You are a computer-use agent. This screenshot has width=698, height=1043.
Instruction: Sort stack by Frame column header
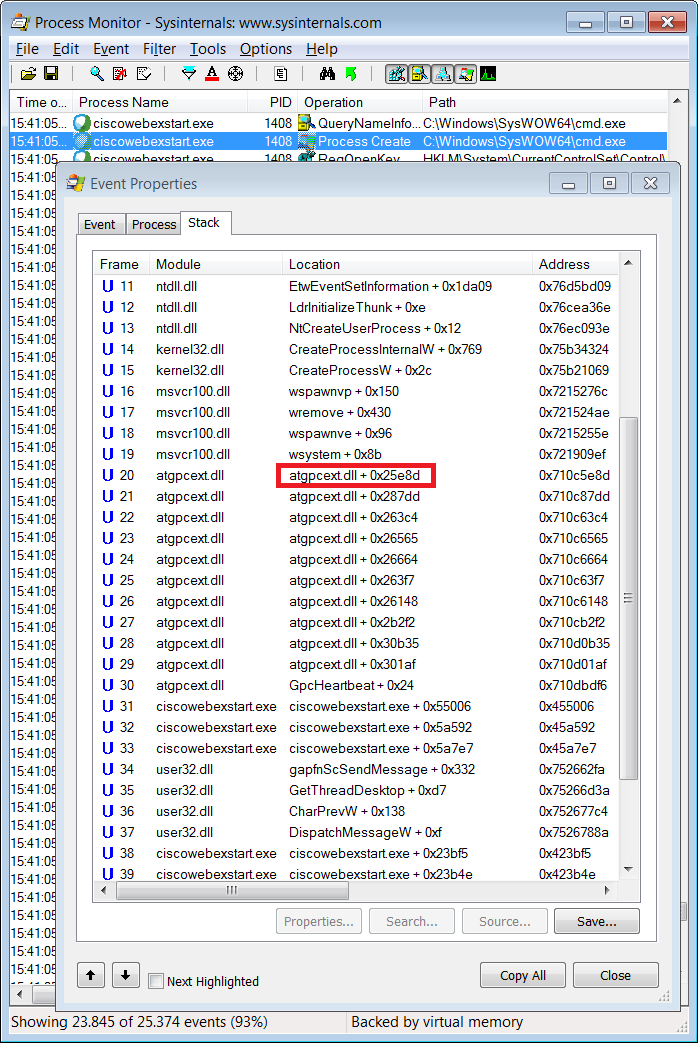[x=122, y=264]
